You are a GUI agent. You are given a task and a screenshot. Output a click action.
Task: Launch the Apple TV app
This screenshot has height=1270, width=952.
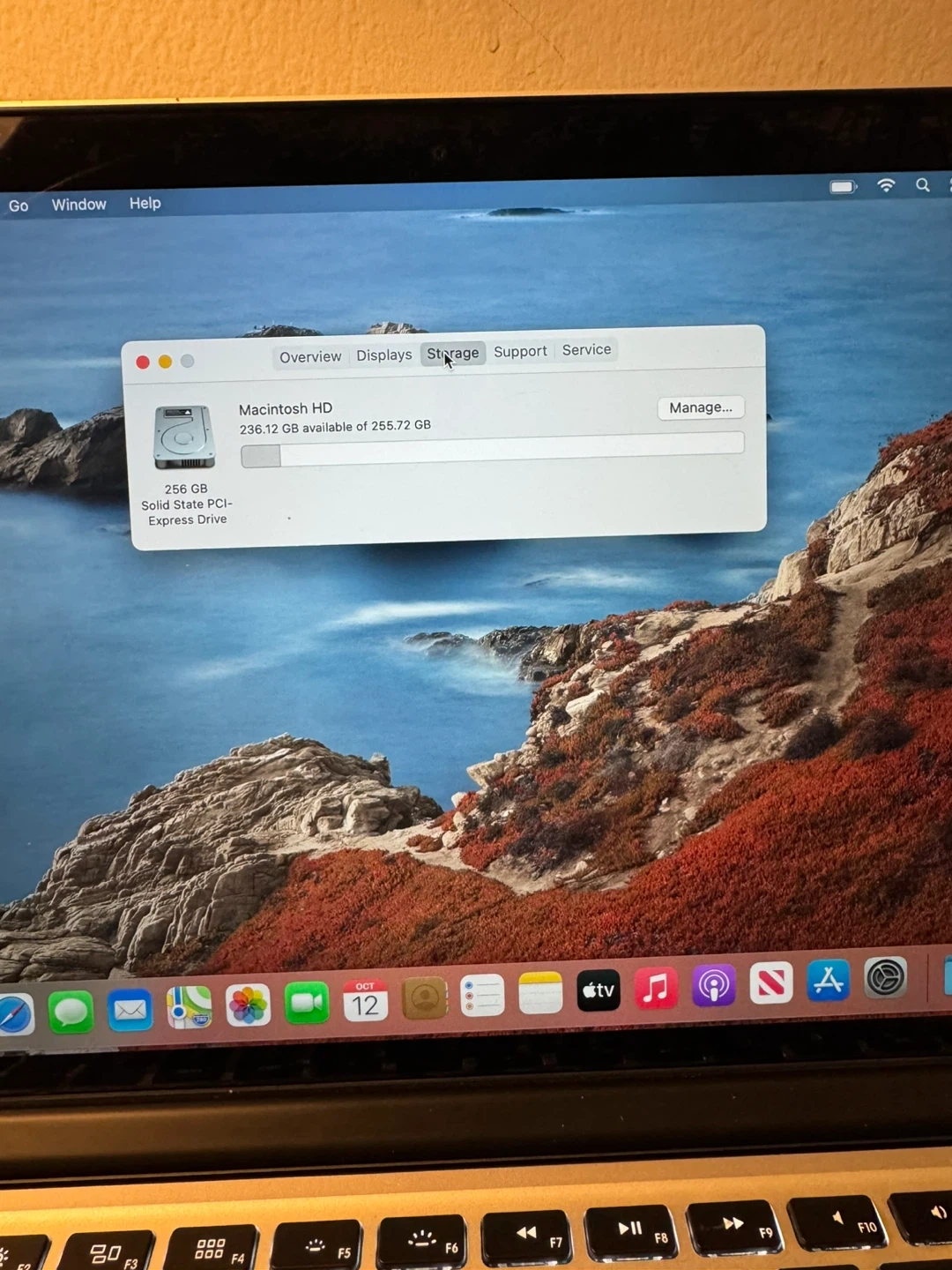[x=598, y=990]
